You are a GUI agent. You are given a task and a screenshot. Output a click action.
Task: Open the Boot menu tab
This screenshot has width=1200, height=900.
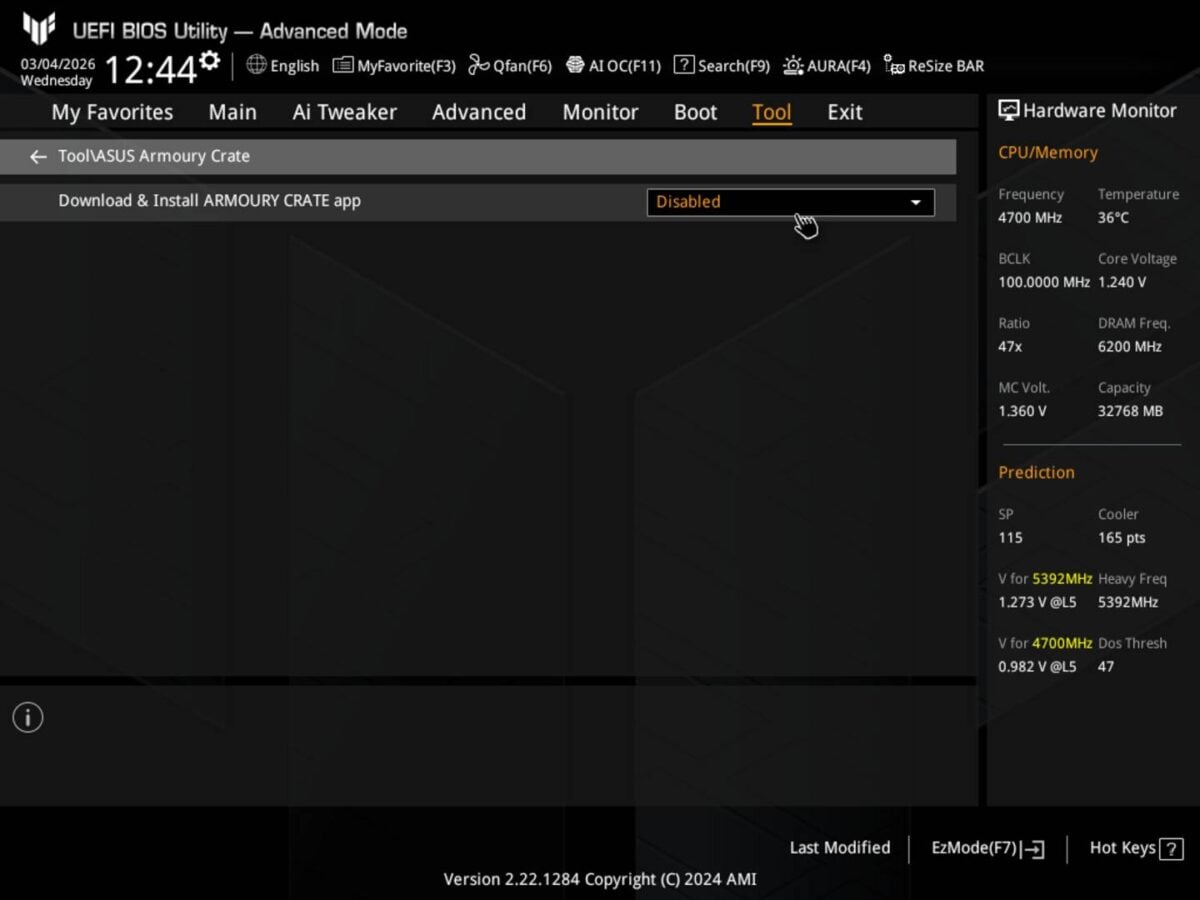(695, 112)
